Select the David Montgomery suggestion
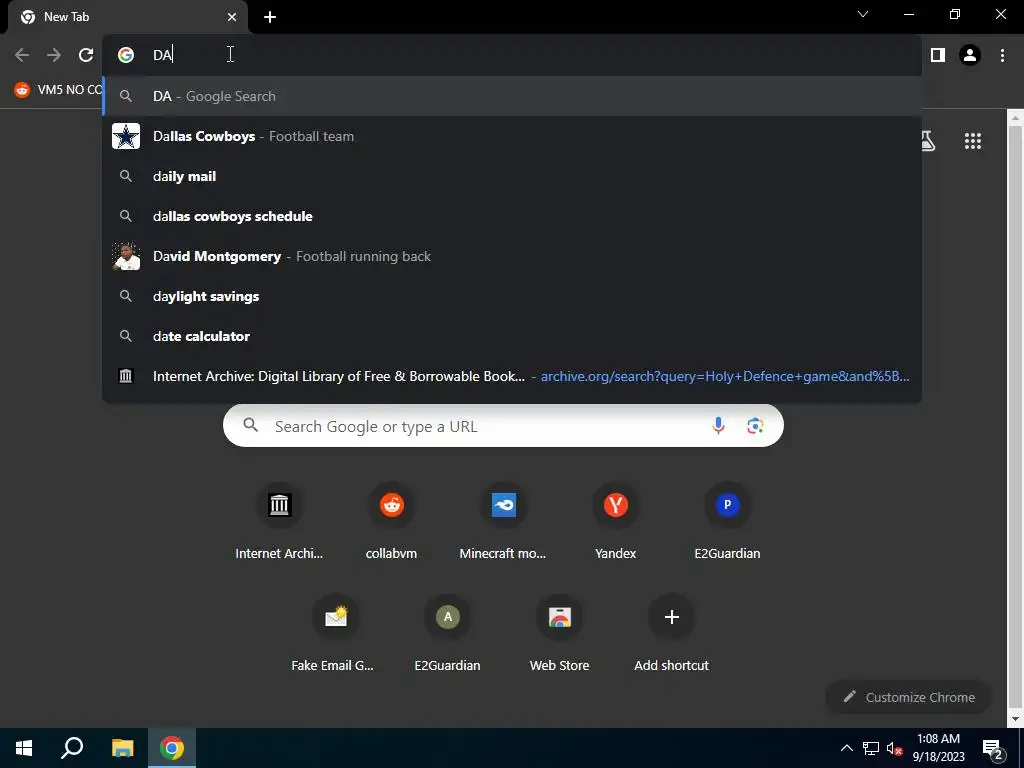Viewport: 1024px width, 768px height. click(512, 256)
